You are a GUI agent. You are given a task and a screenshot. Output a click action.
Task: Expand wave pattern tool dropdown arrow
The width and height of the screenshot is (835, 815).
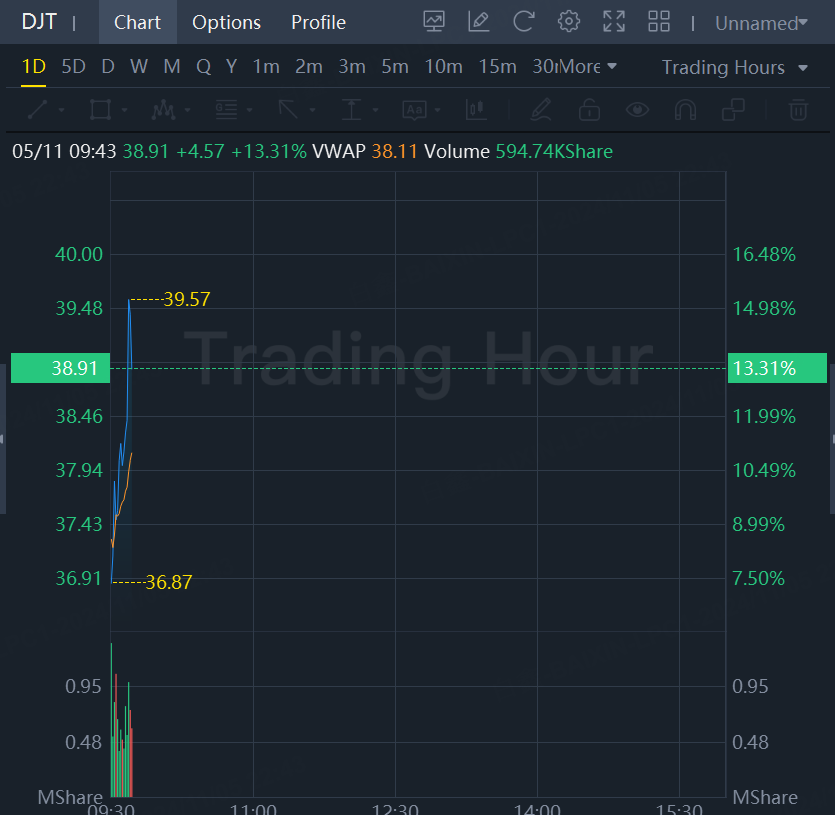tap(187, 110)
